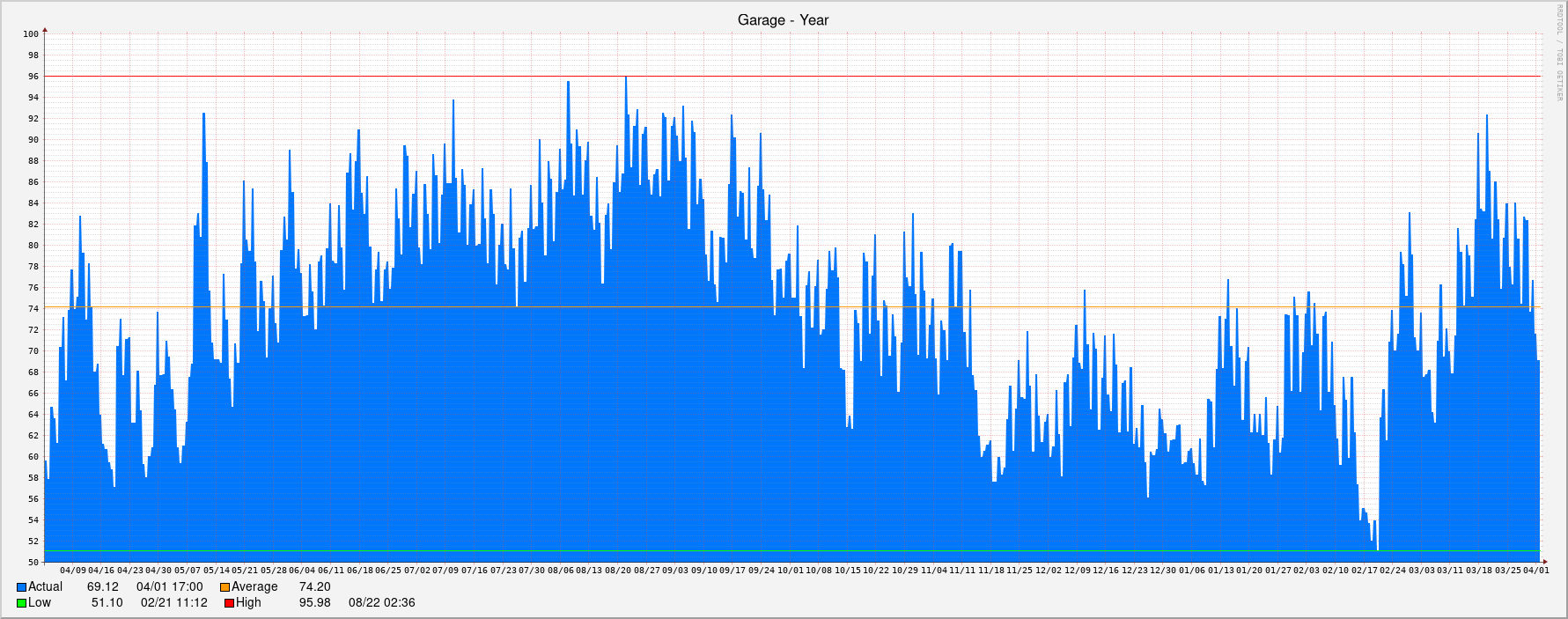The width and height of the screenshot is (1568, 619).
Task: Click the orange Average legend swatch
Action: coord(225,587)
